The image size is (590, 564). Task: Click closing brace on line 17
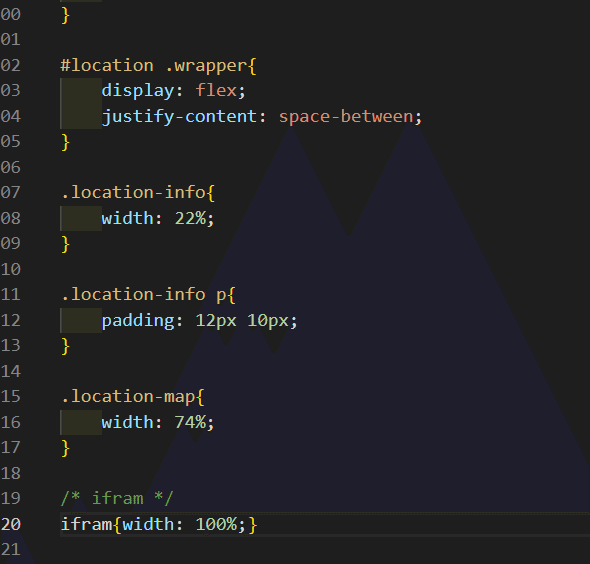tap(65, 448)
